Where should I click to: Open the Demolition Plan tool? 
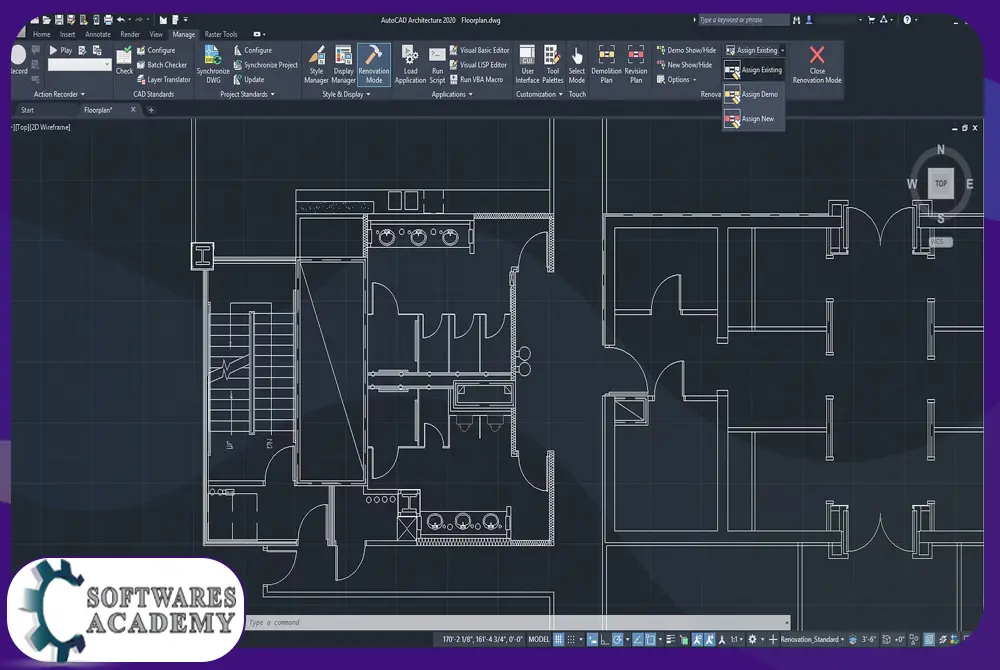pos(606,64)
